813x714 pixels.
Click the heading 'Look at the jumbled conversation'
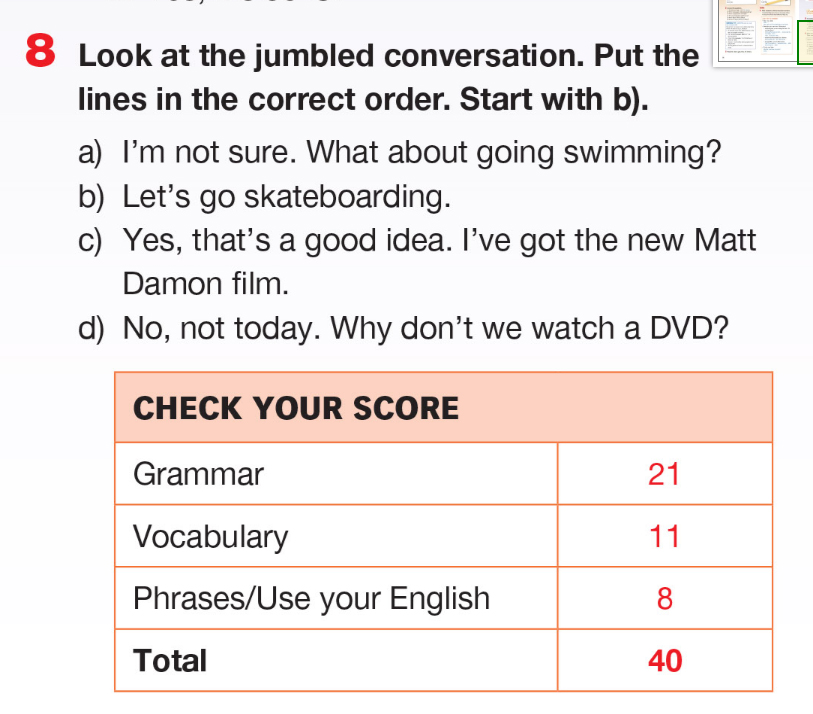(x=387, y=56)
